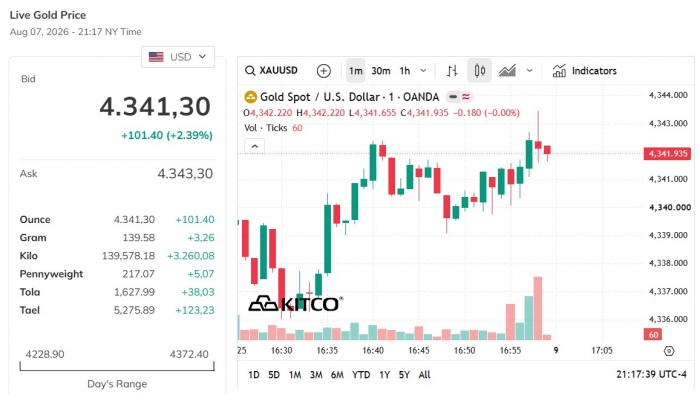Expand more chart styles chevron
The width and height of the screenshot is (700, 394).
(x=529, y=71)
